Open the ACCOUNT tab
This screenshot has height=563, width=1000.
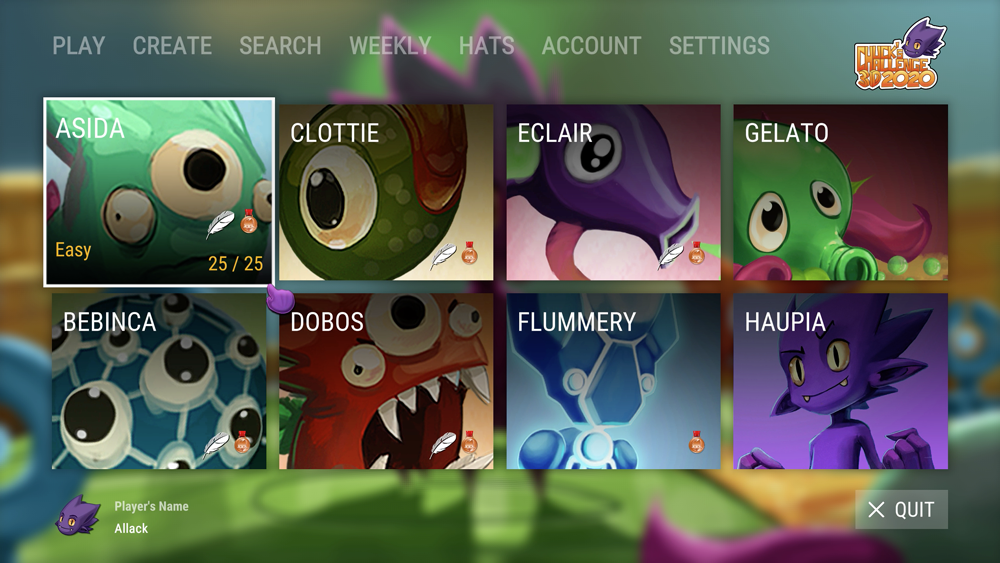591,46
